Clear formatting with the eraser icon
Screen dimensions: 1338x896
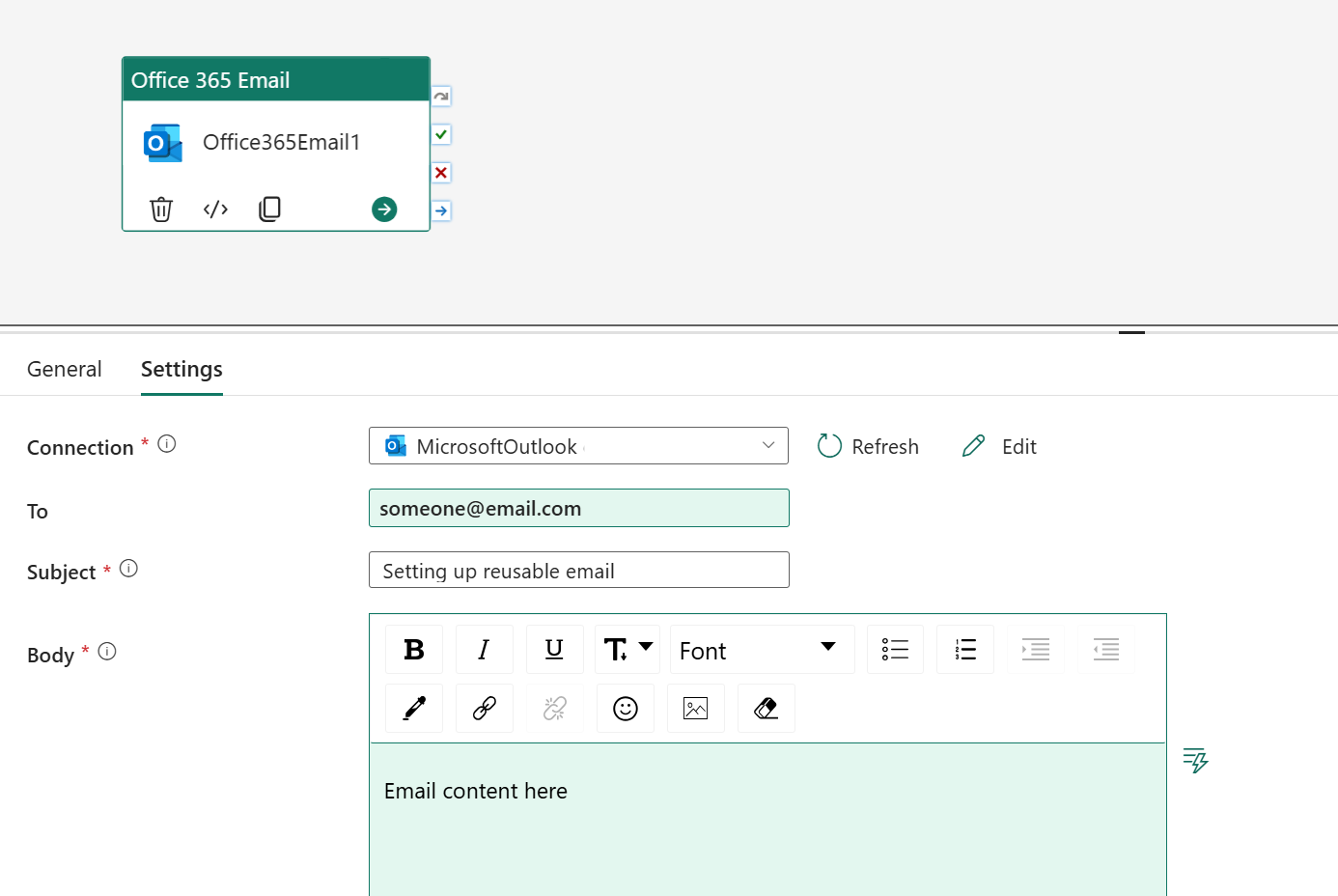point(767,709)
